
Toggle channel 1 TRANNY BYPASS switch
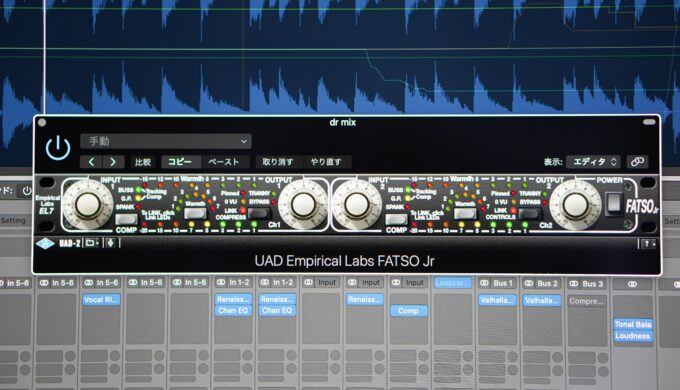[258, 213]
